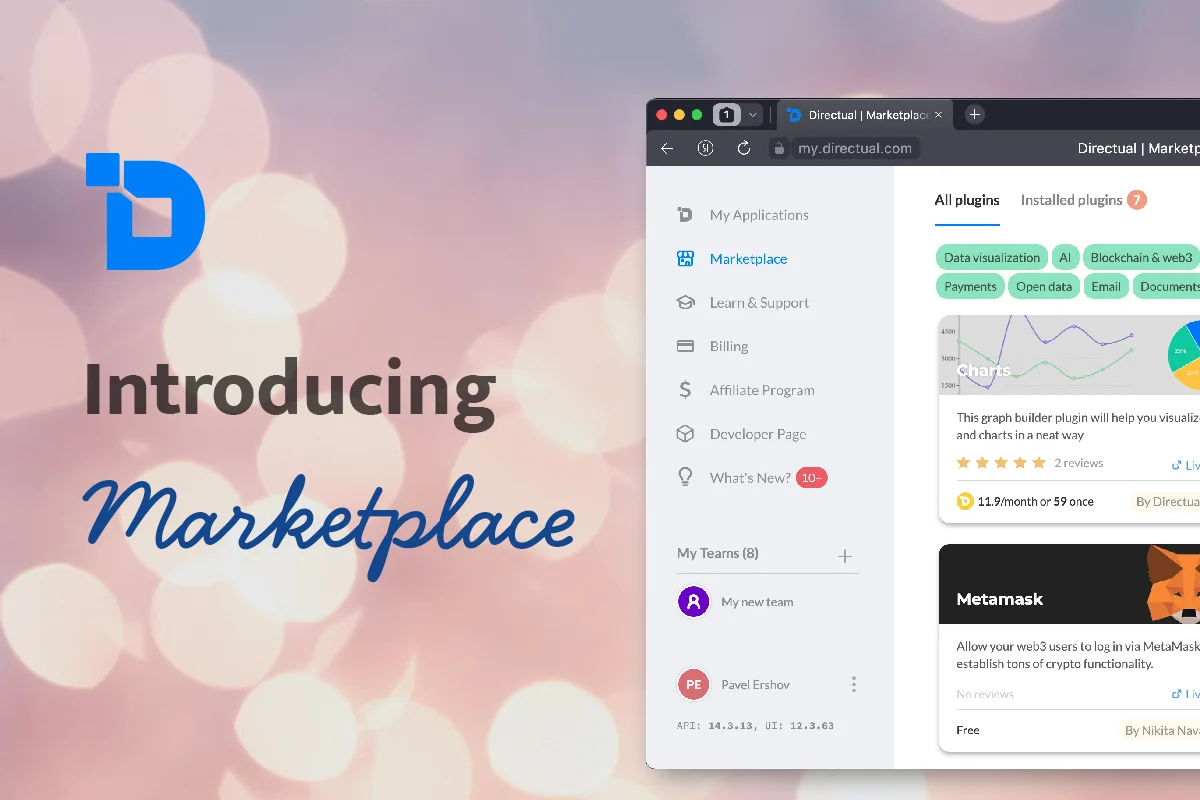This screenshot has width=1200, height=800.
Task: Click the padlock icon in the address bar
Action: [778, 147]
